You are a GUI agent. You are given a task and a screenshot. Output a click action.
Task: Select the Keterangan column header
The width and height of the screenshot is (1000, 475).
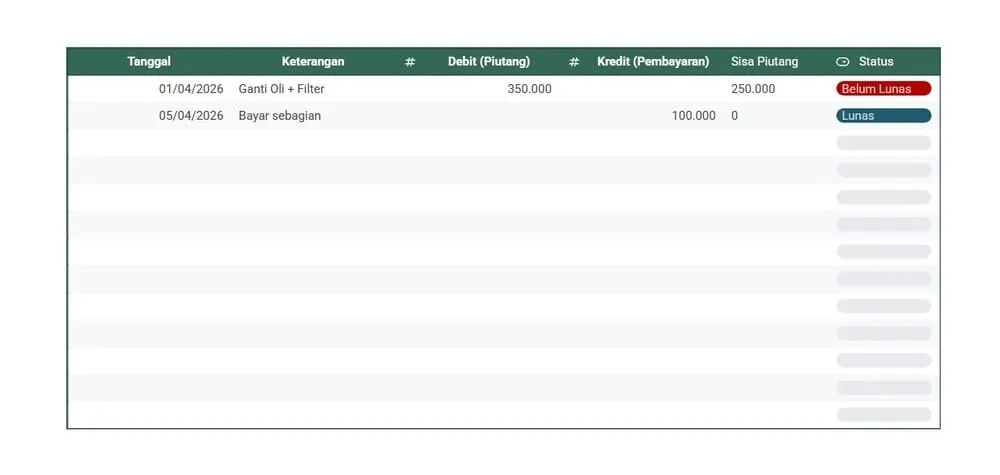click(313, 62)
